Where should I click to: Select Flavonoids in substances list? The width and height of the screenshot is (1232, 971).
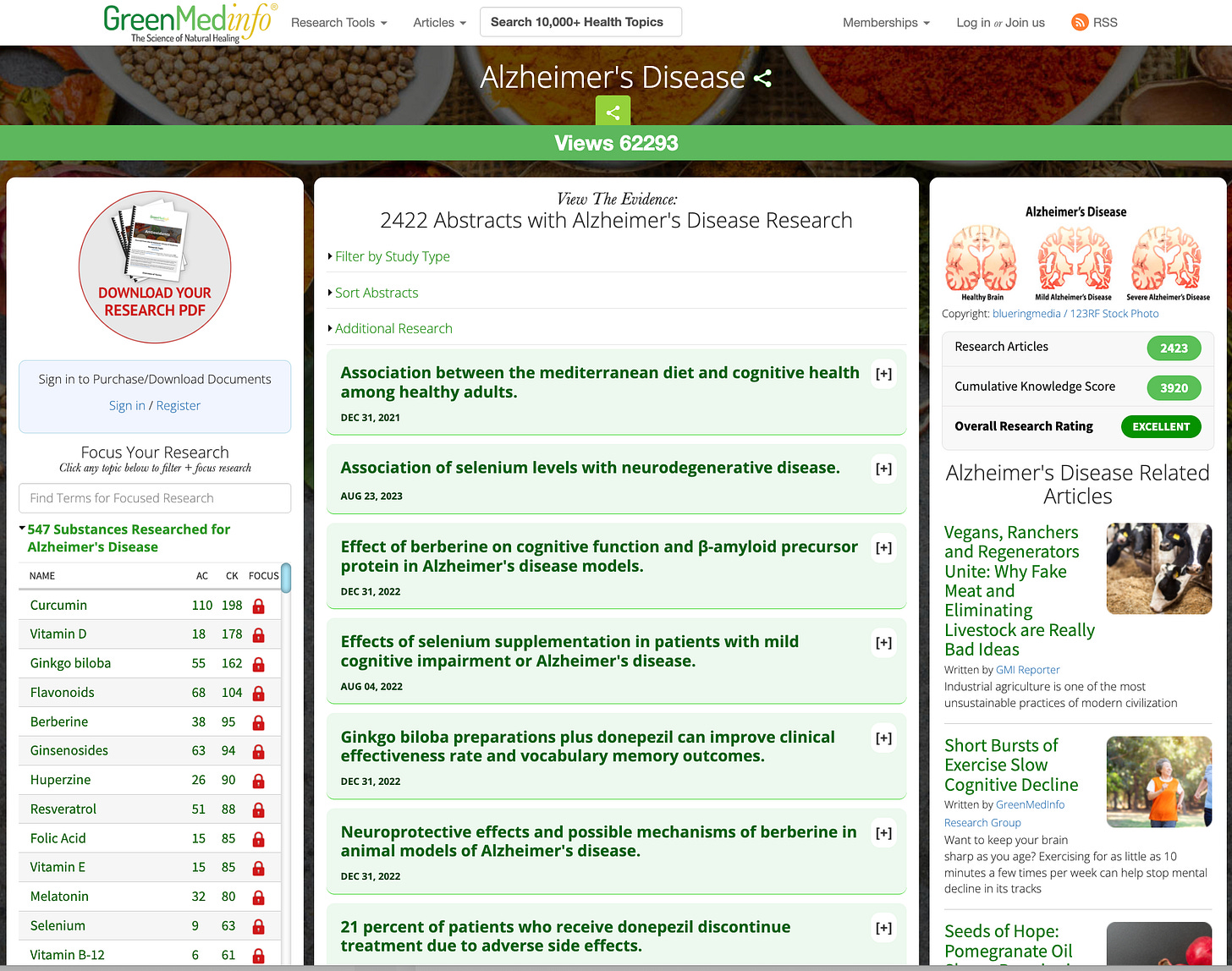(x=62, y=693)
